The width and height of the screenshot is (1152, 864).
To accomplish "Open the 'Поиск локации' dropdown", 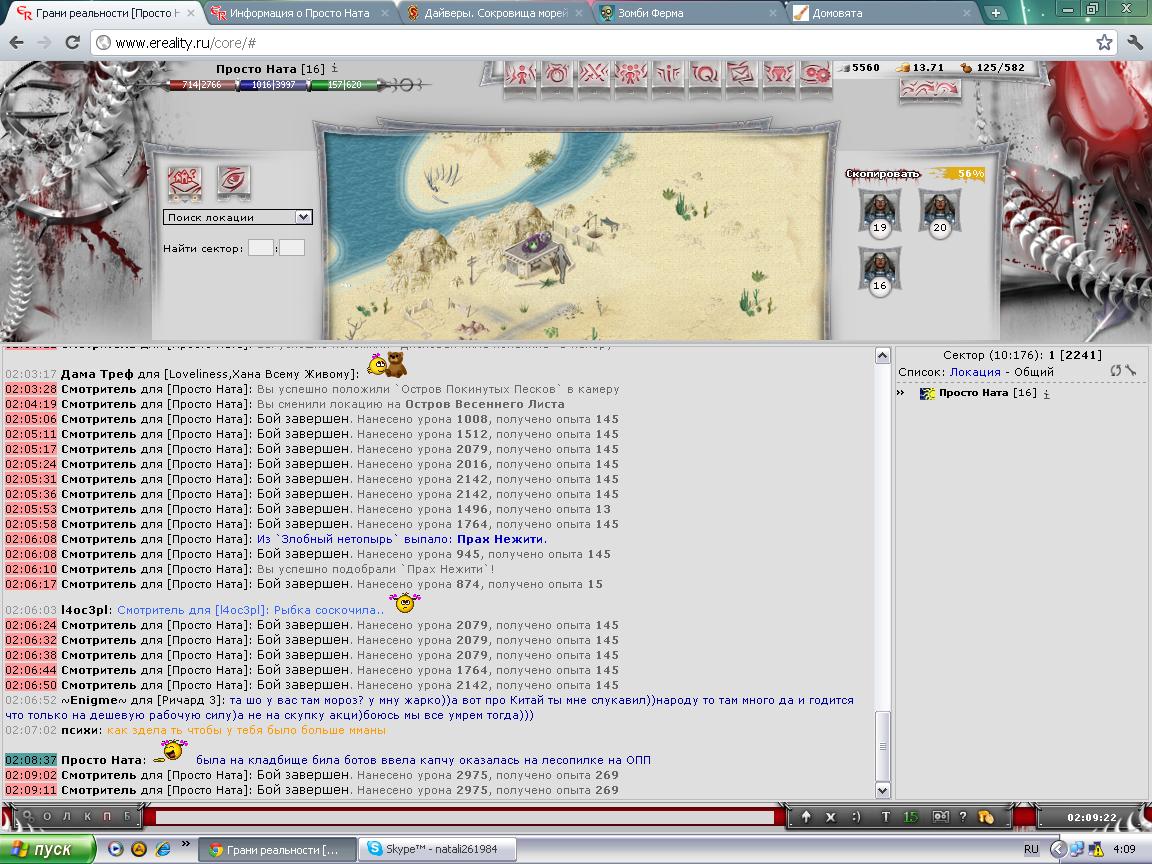I will [x=238, y=217].
